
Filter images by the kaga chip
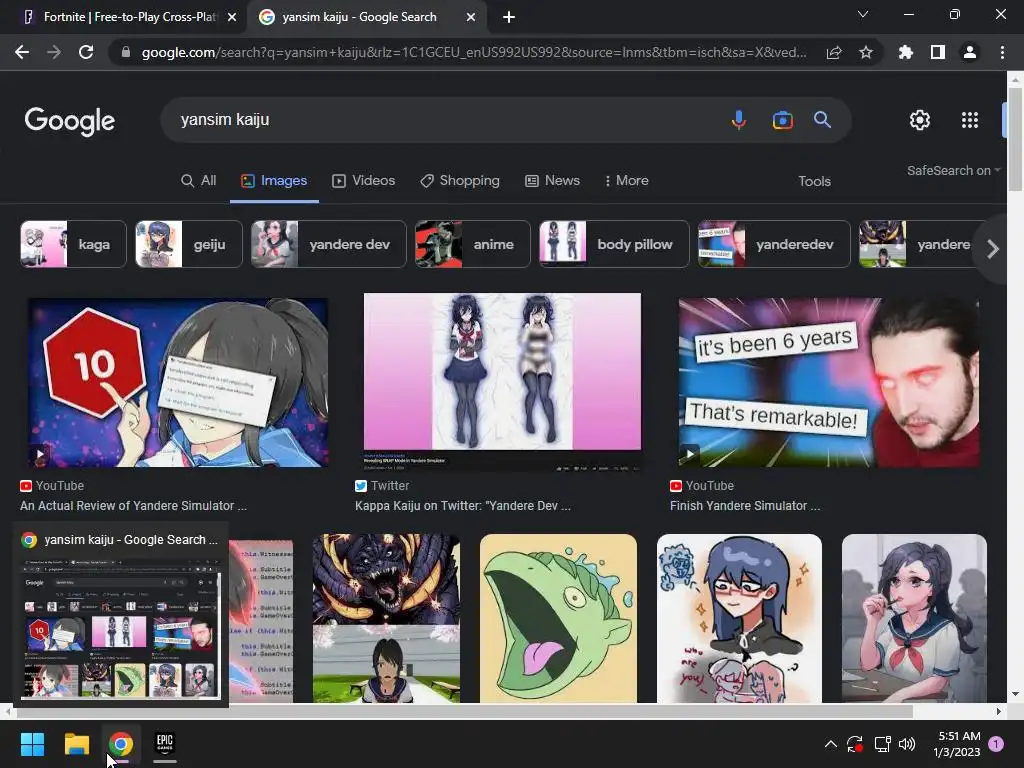coord(73,244)
